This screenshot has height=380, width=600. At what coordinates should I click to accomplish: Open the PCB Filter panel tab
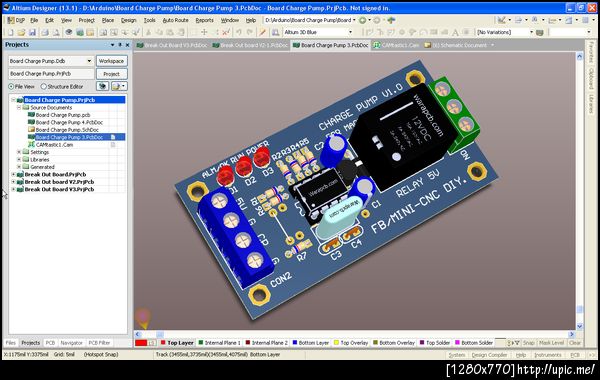click(x=99, y=343)
